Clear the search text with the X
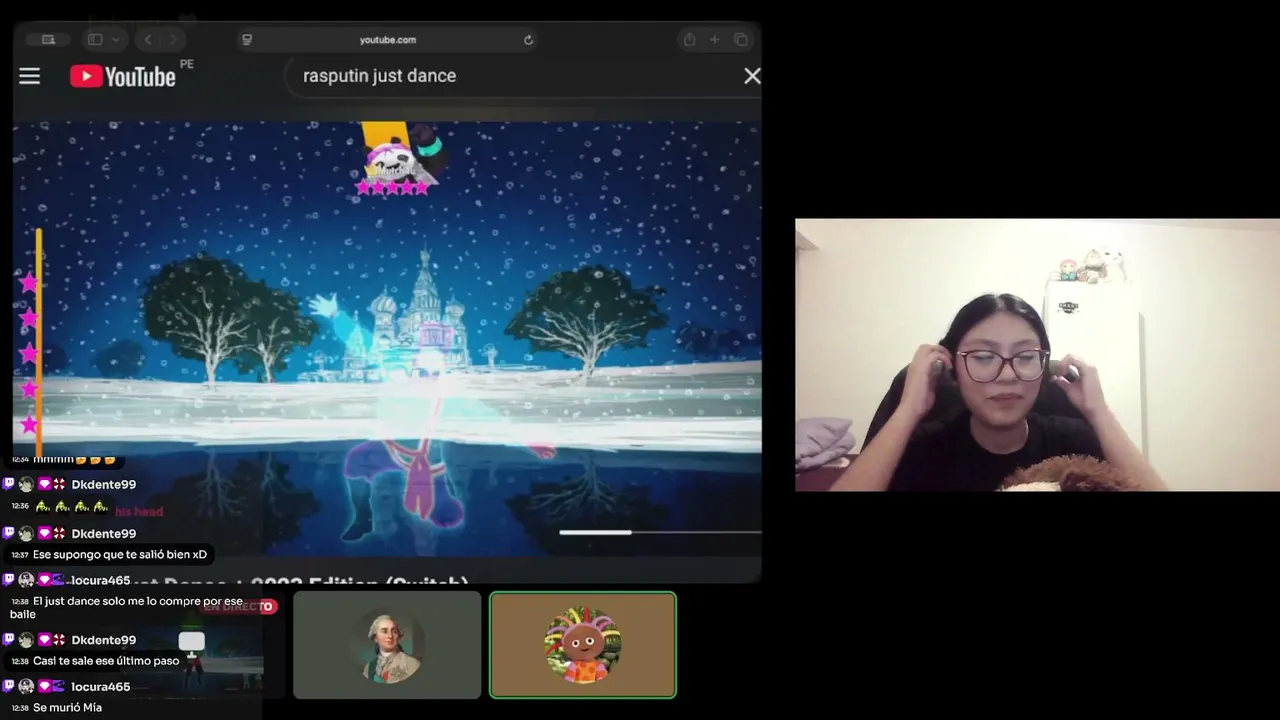This screenshot has width=1280, height=720. 752,76
